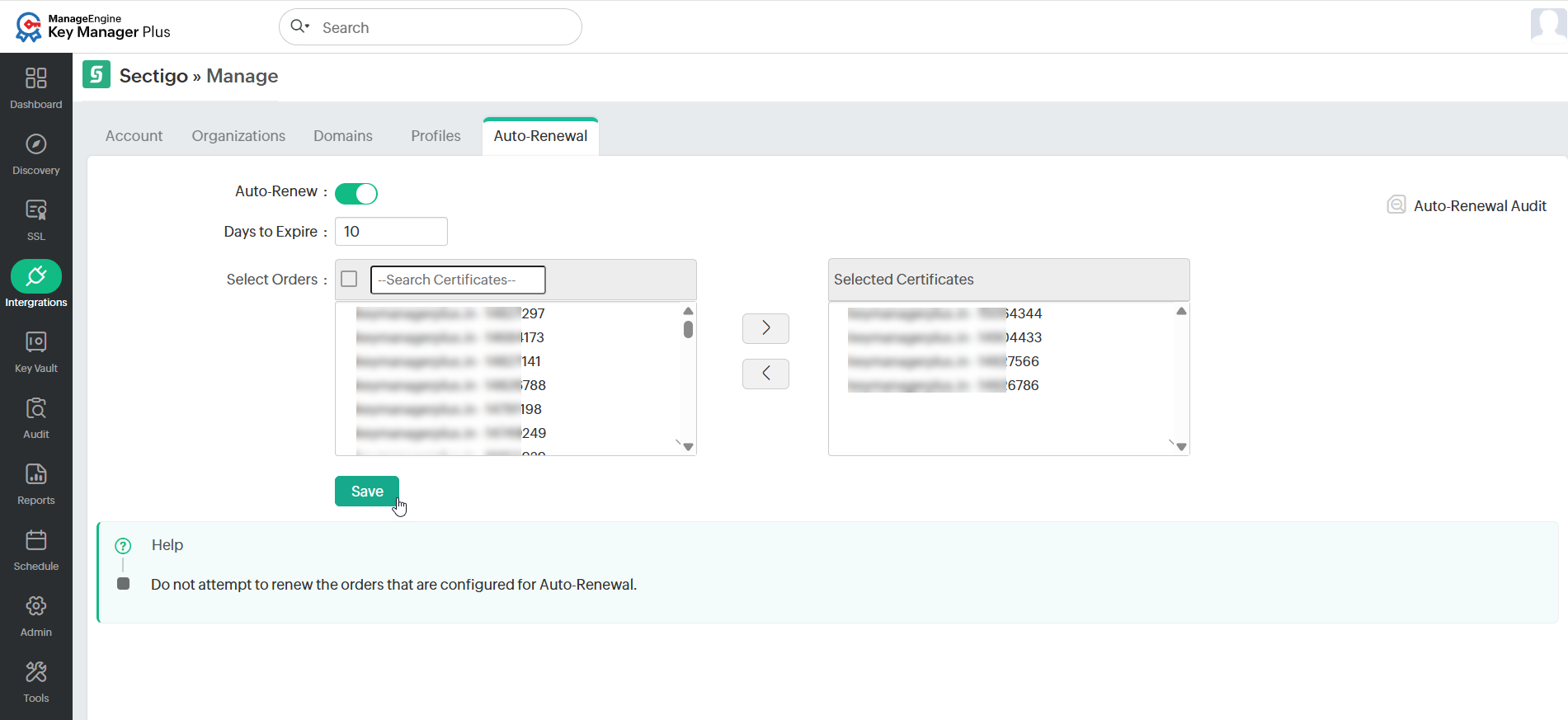Open the Auto-Renewal Audit link
The height and width of the screenshot is (720, 1568).
tap(1480, 205)
